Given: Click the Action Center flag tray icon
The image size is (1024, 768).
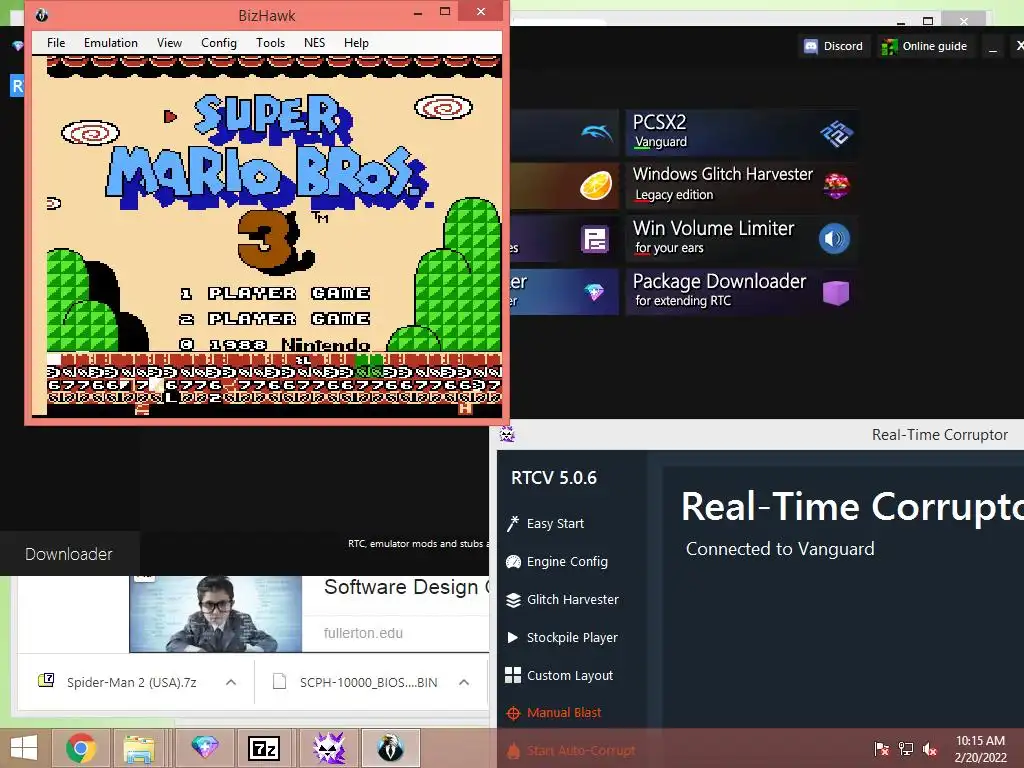Looking at the screenshot, I should 882,749.
